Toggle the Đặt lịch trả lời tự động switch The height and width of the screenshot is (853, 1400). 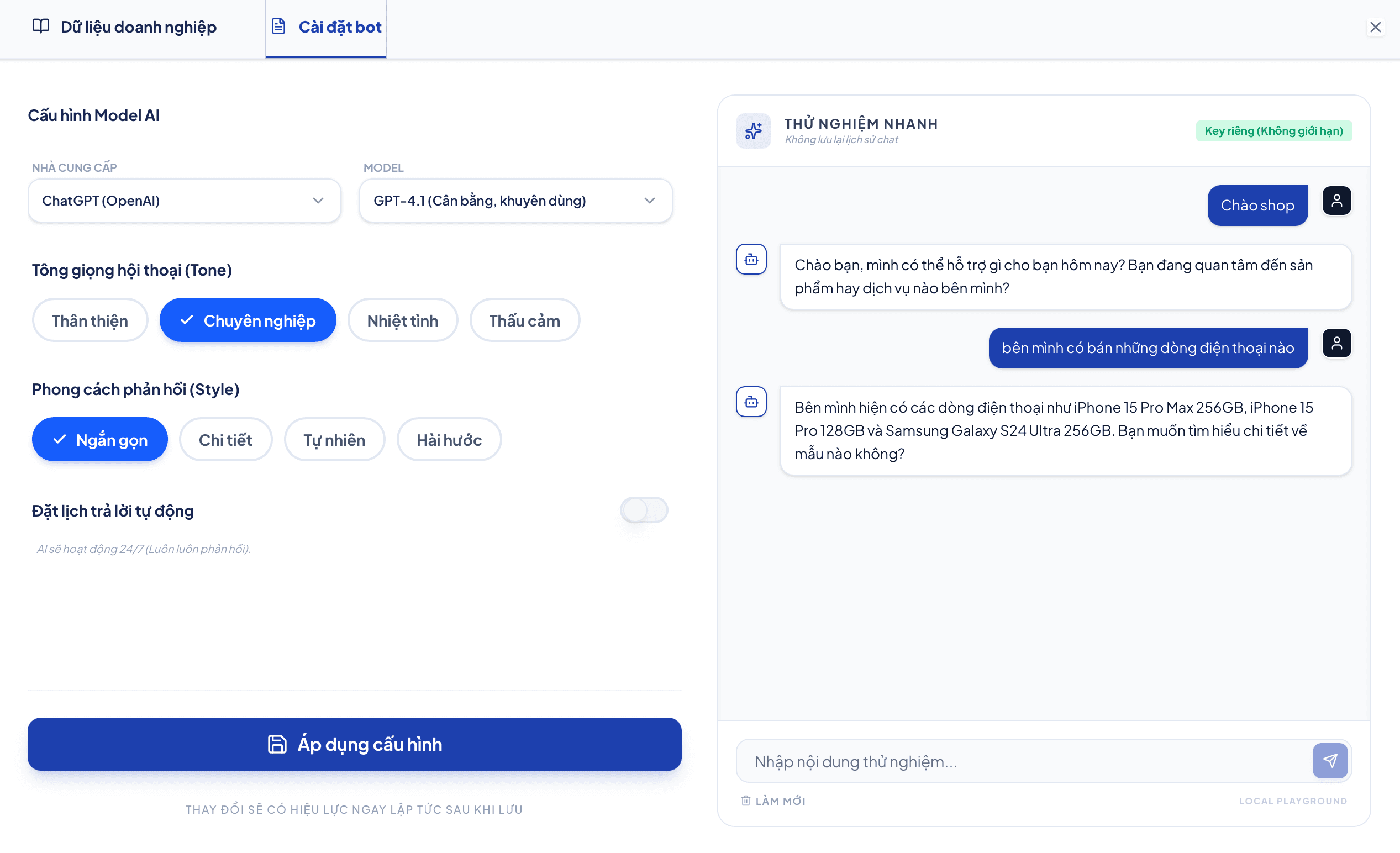(x=644, y=510)
